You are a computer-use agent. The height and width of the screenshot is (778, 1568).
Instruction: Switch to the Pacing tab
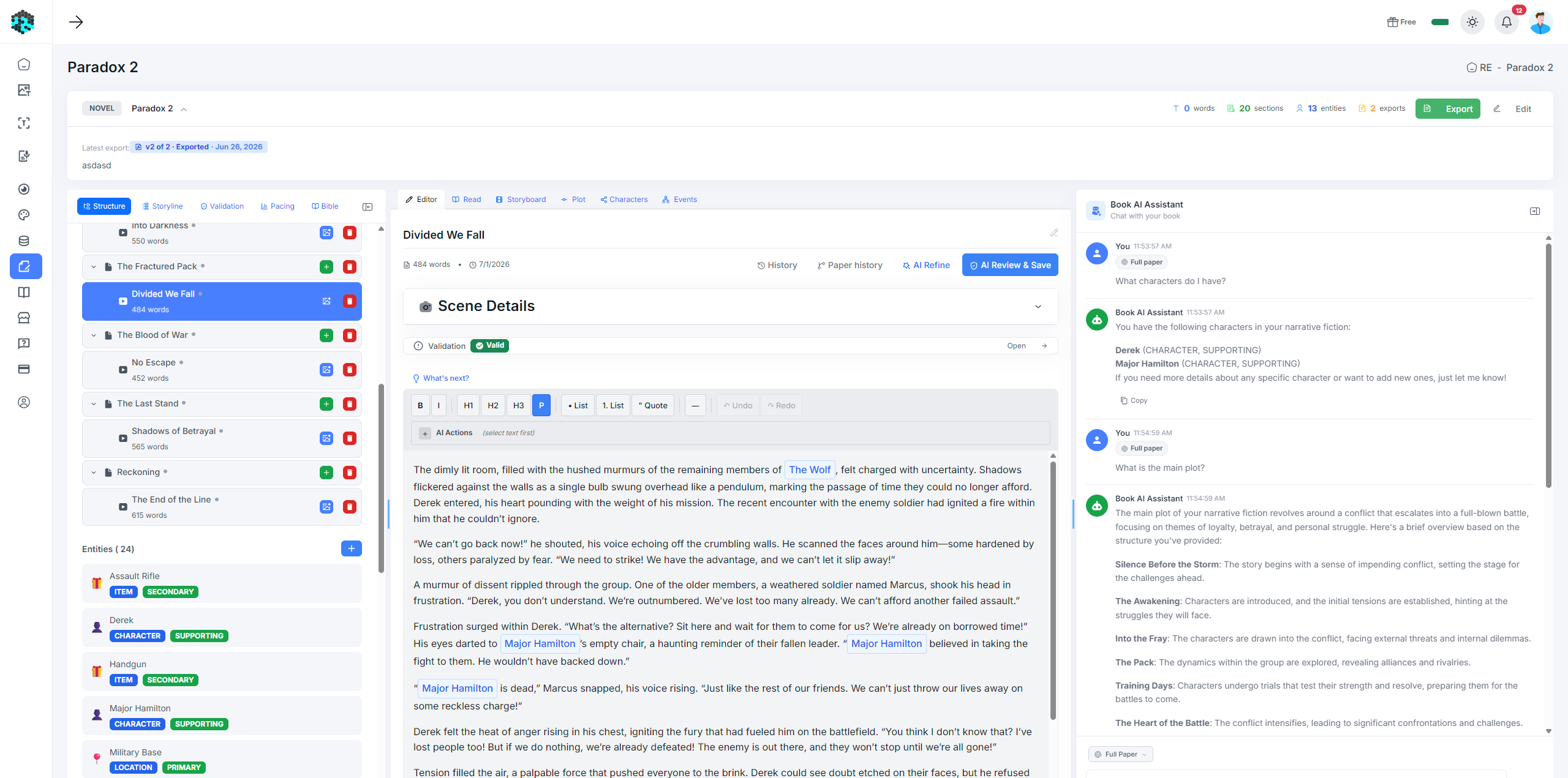point(278,206)
